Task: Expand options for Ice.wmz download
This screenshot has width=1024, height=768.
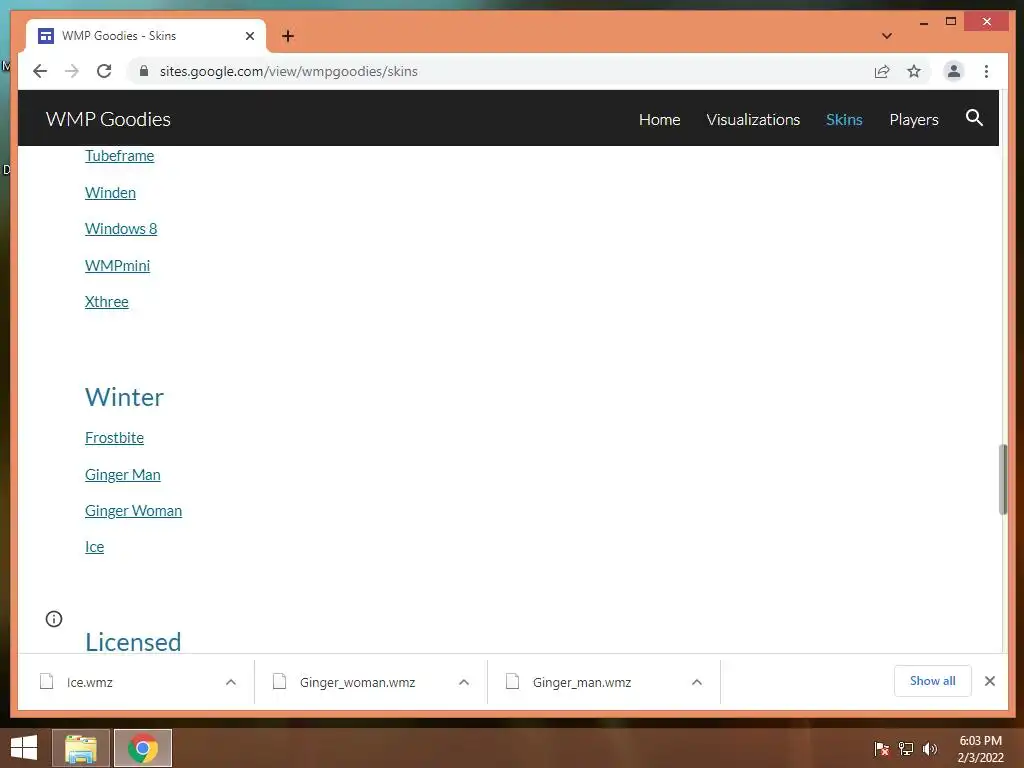Action: click(231, 682)
